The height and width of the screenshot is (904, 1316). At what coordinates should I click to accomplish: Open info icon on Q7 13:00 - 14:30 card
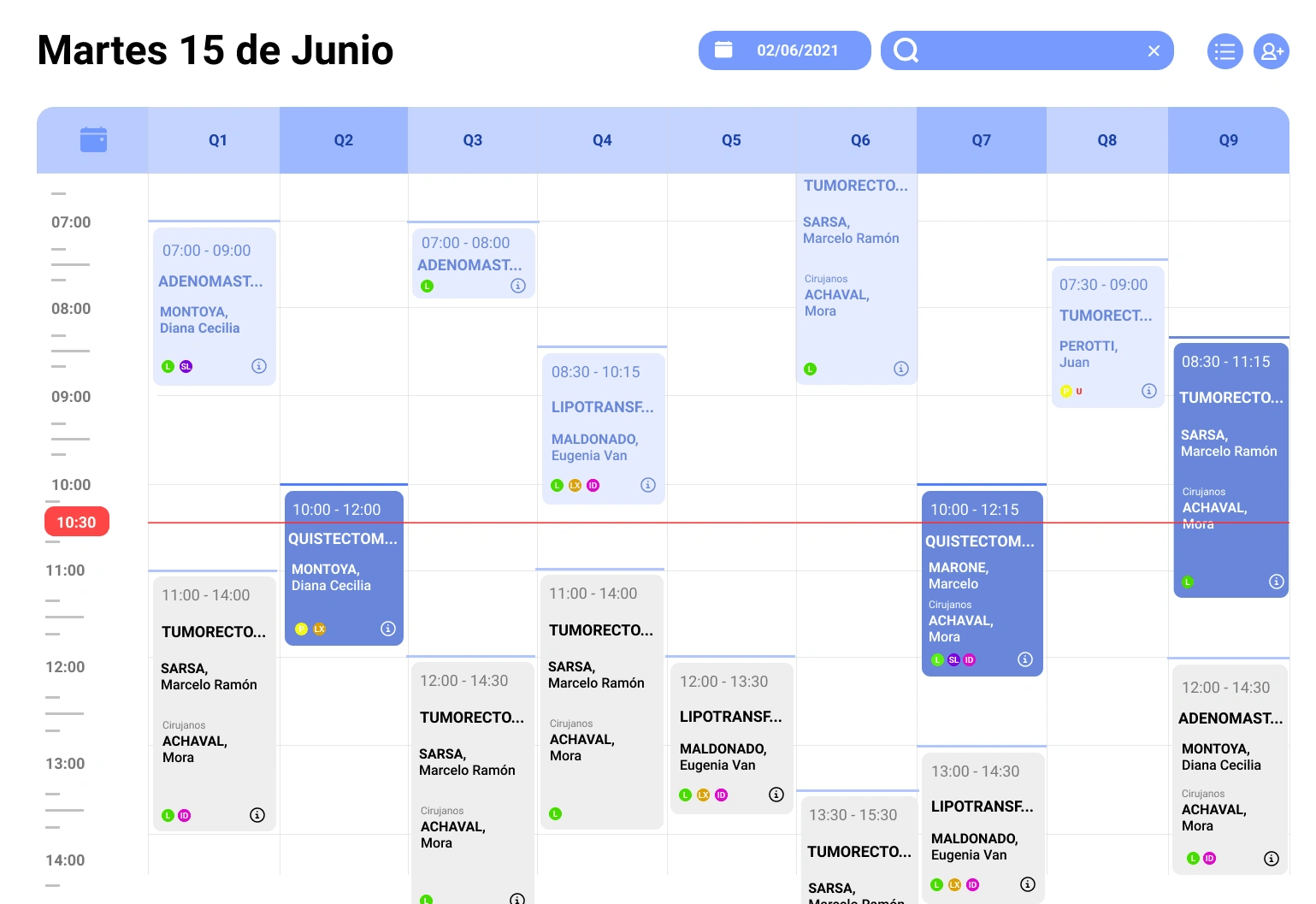(1028, 884)
